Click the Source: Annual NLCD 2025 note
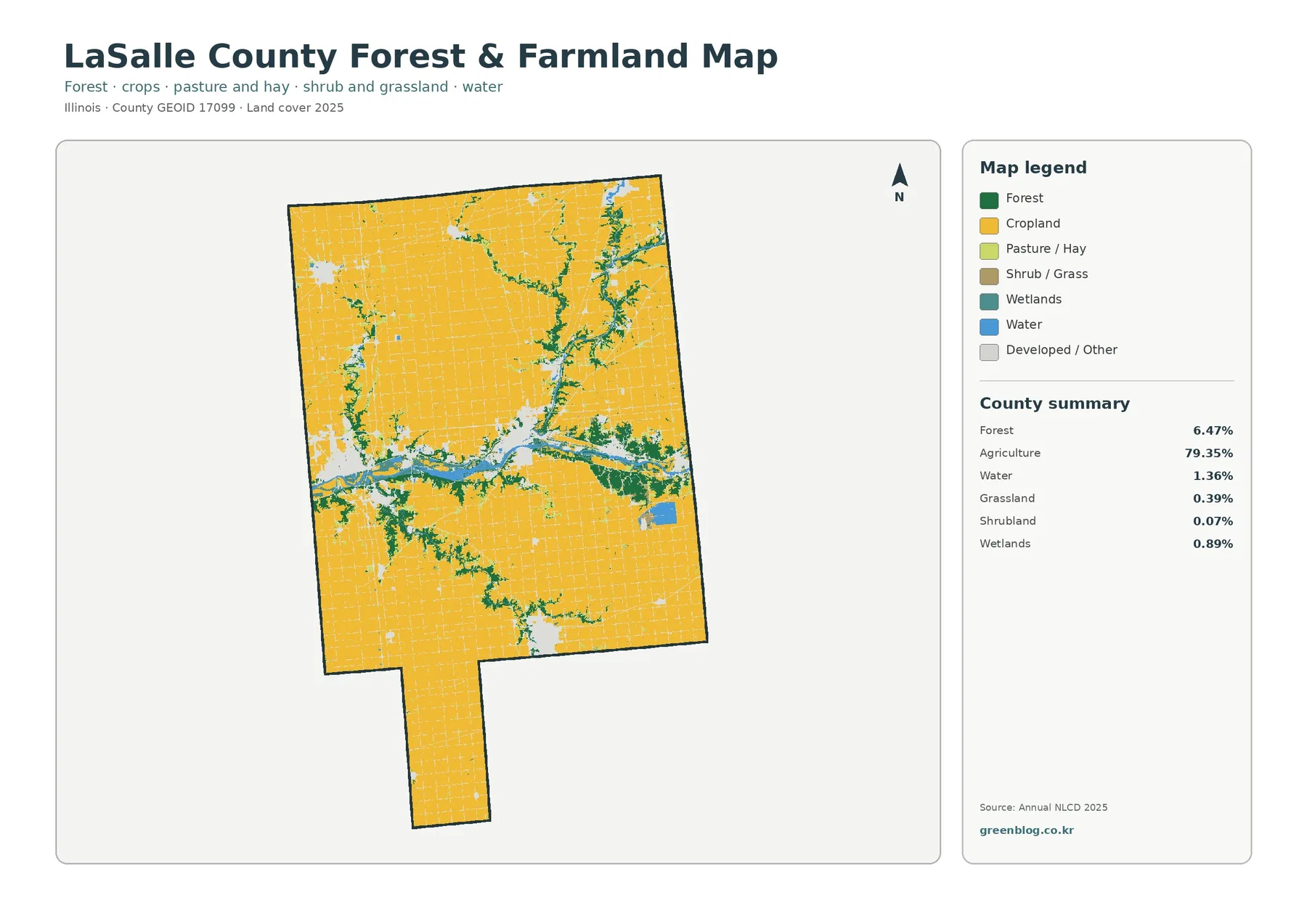 click(x=1043, y=807)
